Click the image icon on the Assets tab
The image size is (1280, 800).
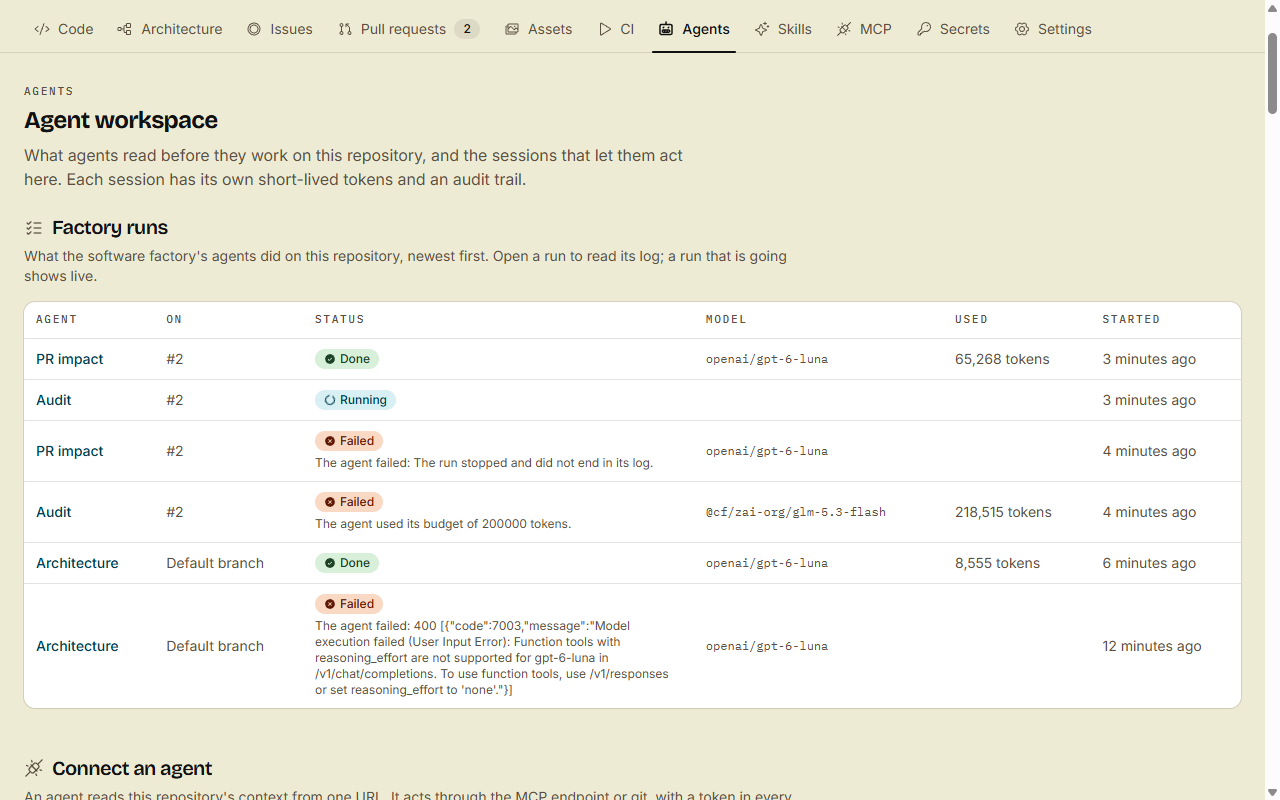(512, 29)
